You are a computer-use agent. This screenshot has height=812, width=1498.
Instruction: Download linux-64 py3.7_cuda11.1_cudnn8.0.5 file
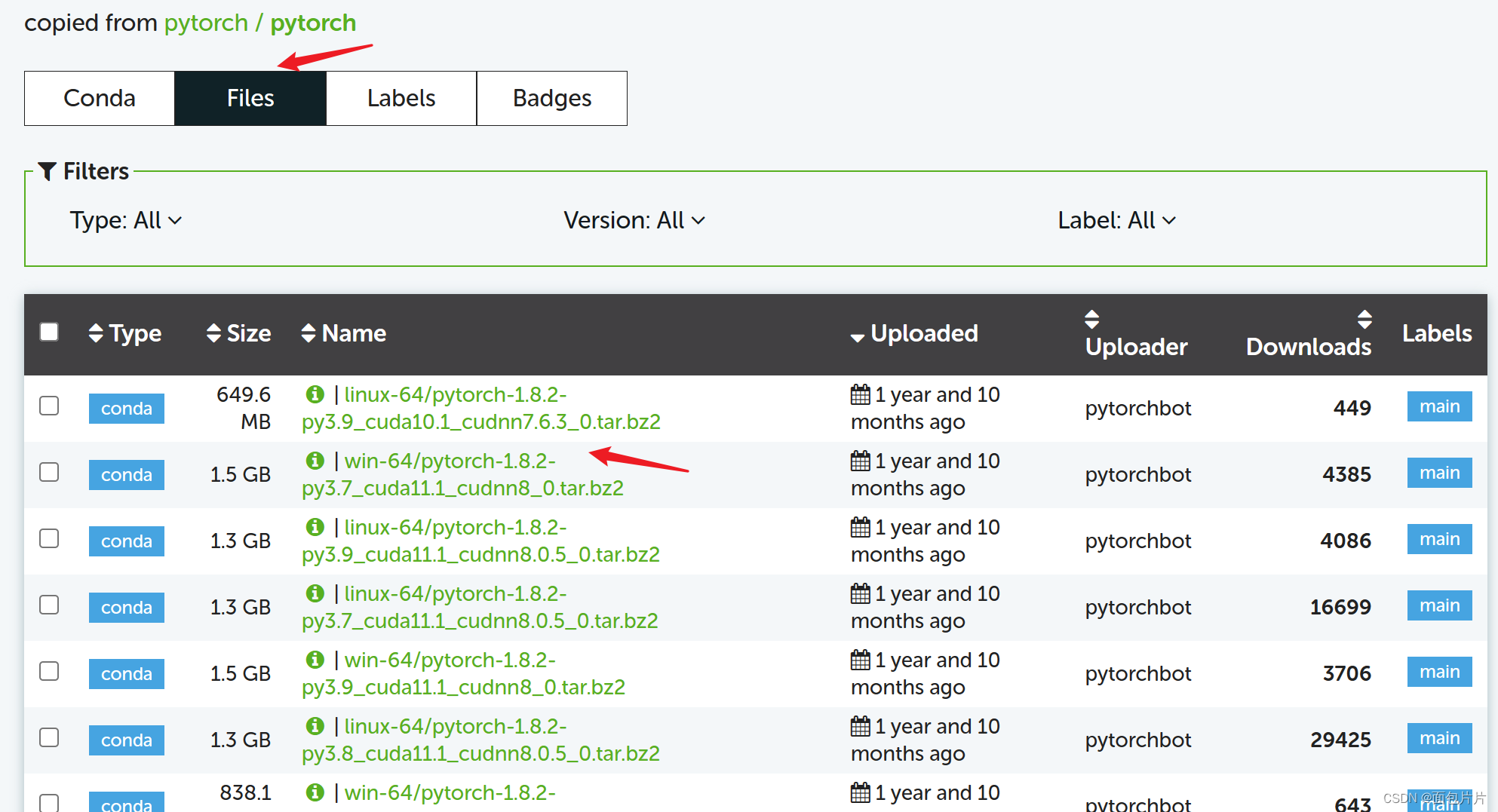click(480, 607)
